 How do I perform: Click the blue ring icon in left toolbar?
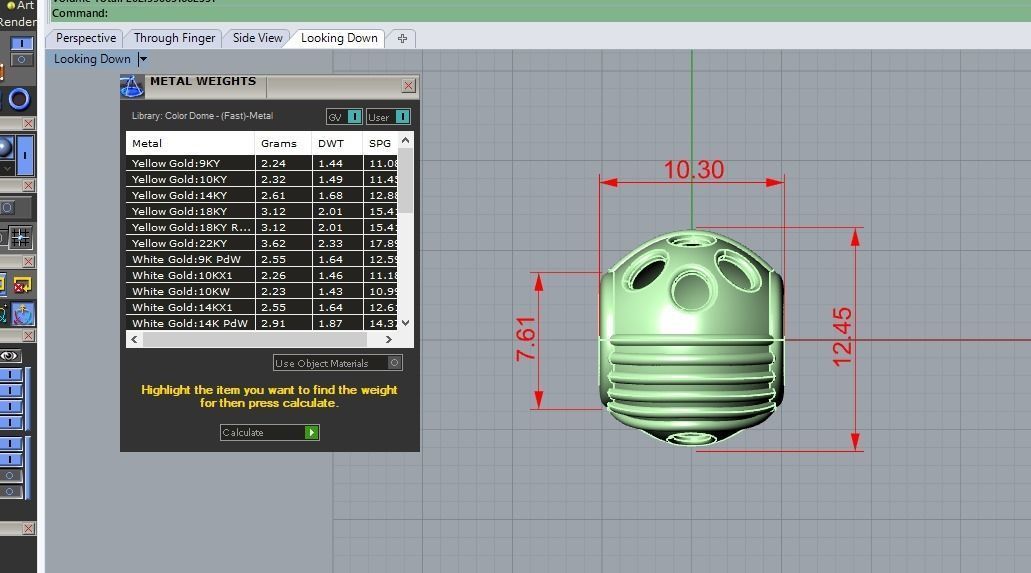pos(19,99)
